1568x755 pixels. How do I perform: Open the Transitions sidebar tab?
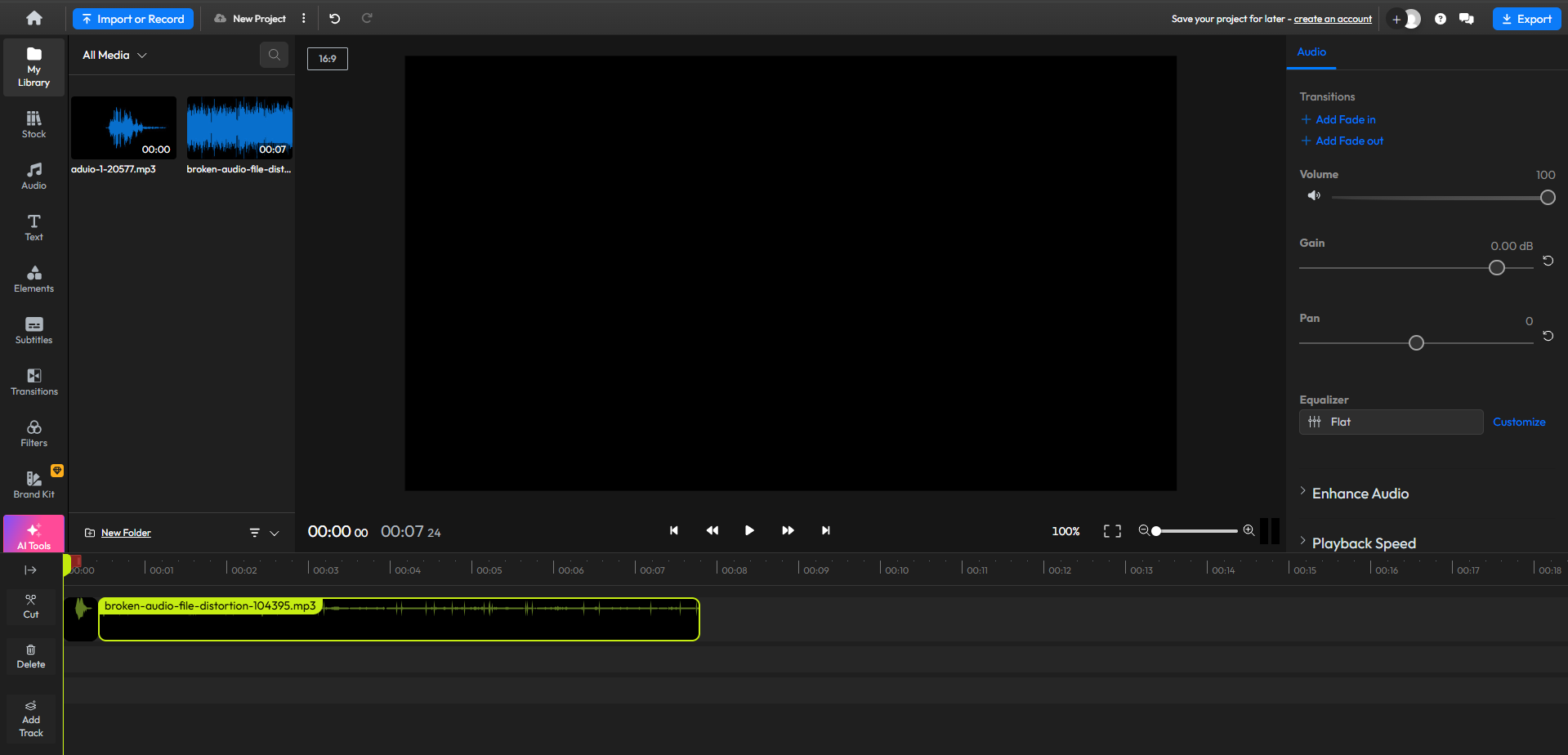click(x=34, y=382)
